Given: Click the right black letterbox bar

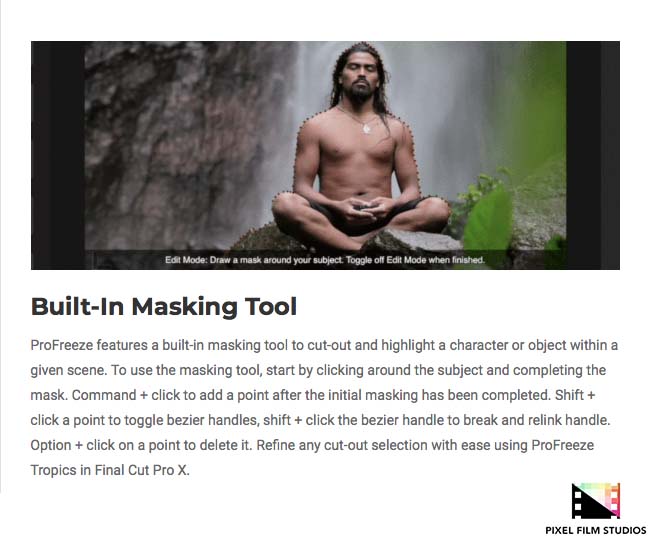Looking at the screenshot, I should [592, 155].
